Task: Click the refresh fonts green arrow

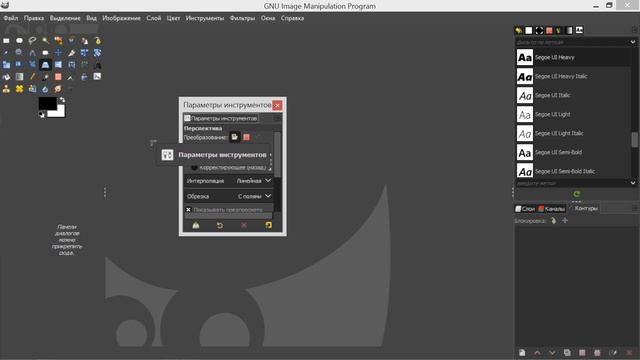Action: (x=576, y=194)
